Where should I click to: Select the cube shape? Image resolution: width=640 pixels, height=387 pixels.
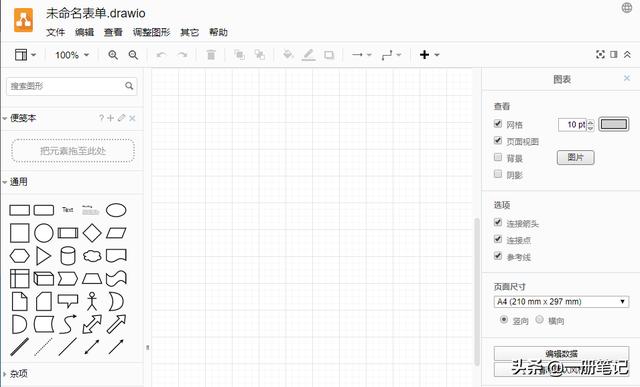(44, 279)
